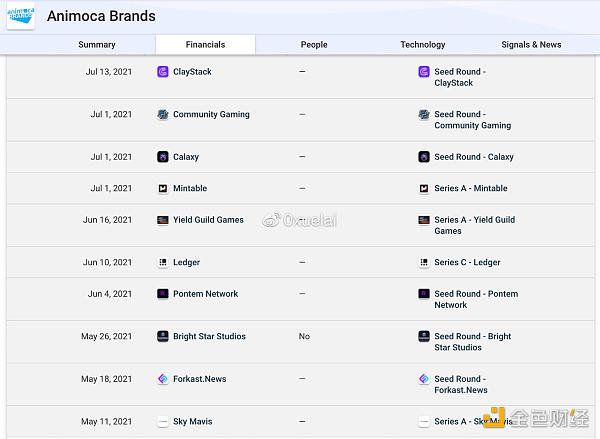Go to the Technology tab

(x=423, y=45)
